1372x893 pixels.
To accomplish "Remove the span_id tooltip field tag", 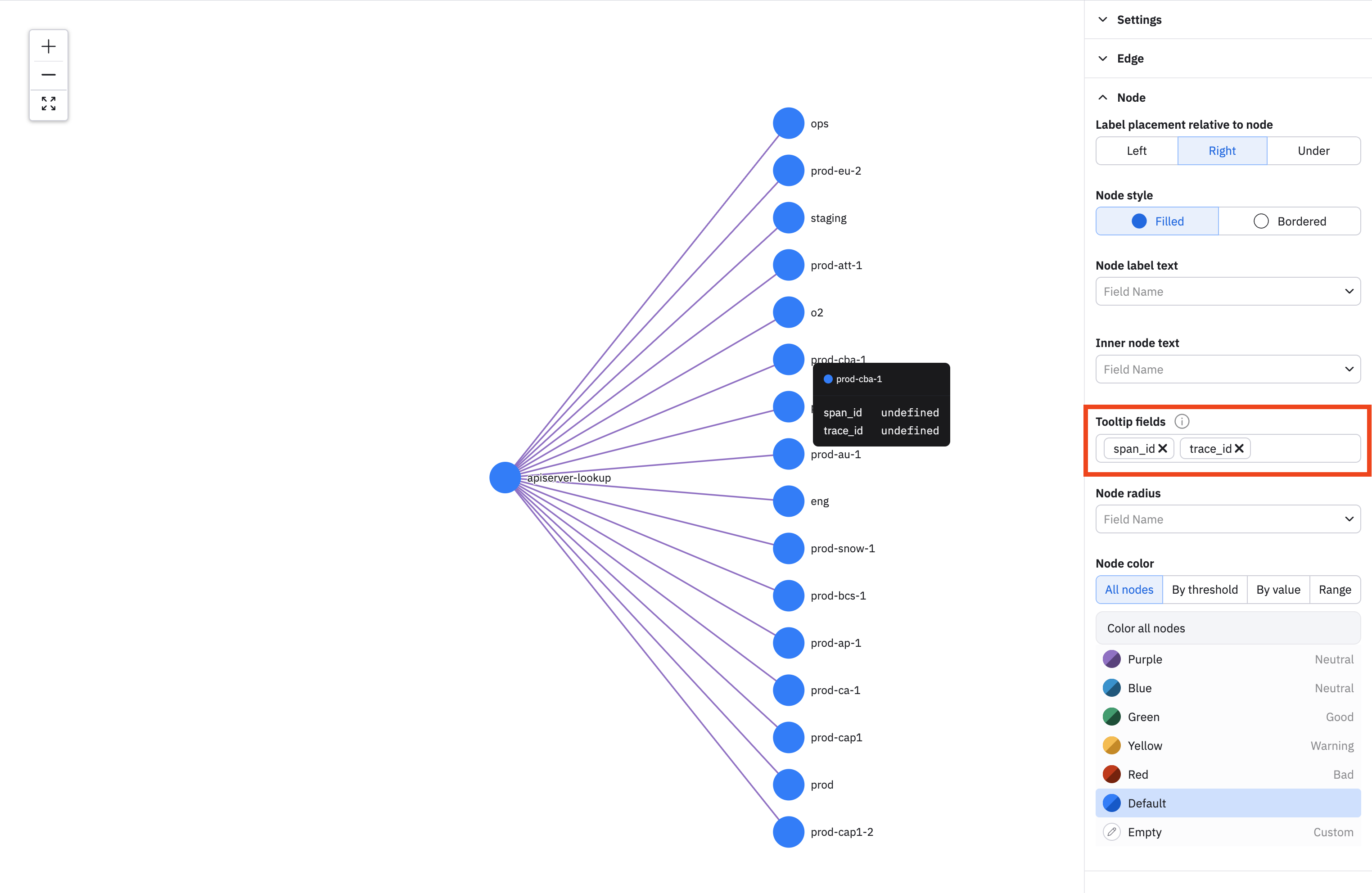I will 1162,448.
